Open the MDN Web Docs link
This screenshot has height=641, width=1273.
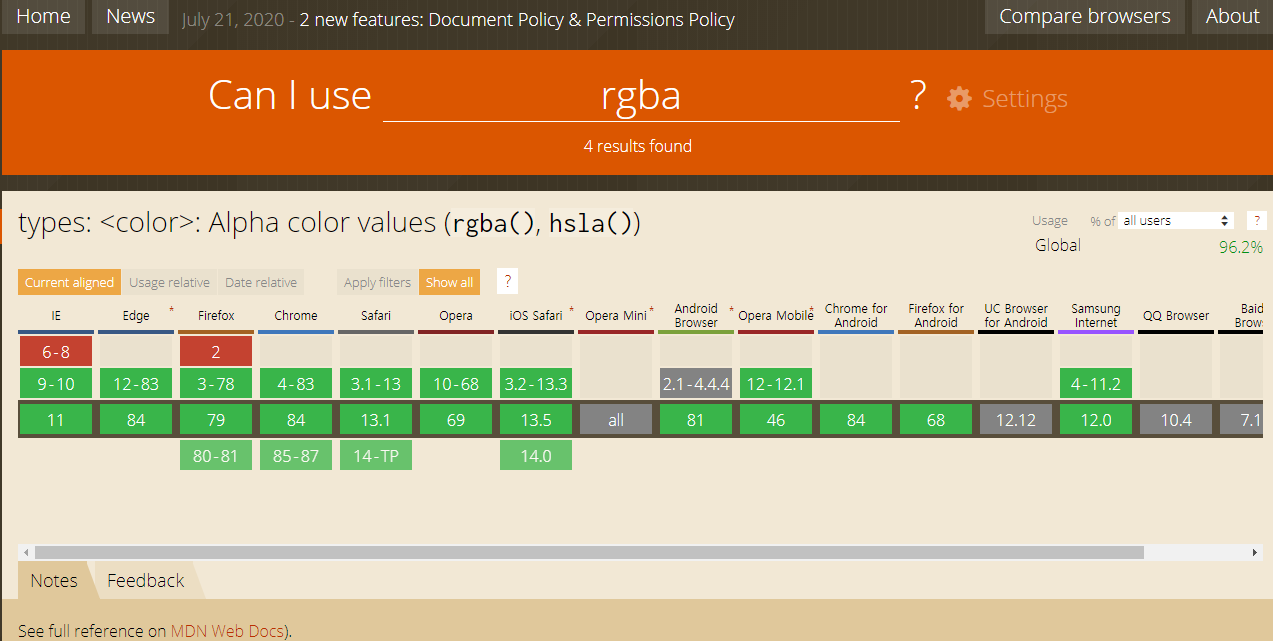coord(227,631)
